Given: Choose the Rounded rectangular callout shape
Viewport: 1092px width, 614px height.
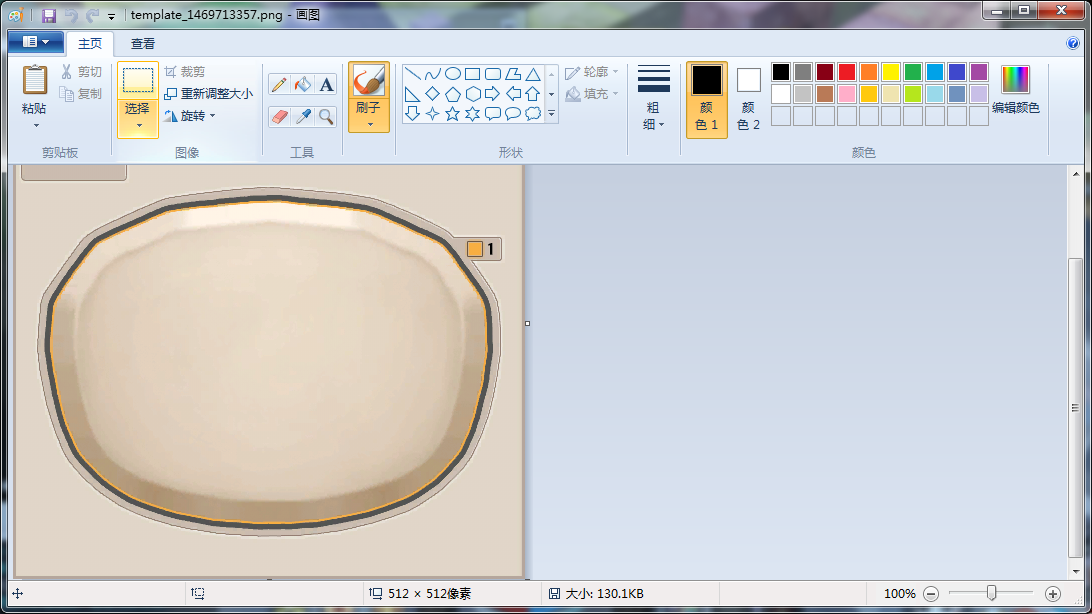Looking at the screenshot, I should click(x=493, y=113).
